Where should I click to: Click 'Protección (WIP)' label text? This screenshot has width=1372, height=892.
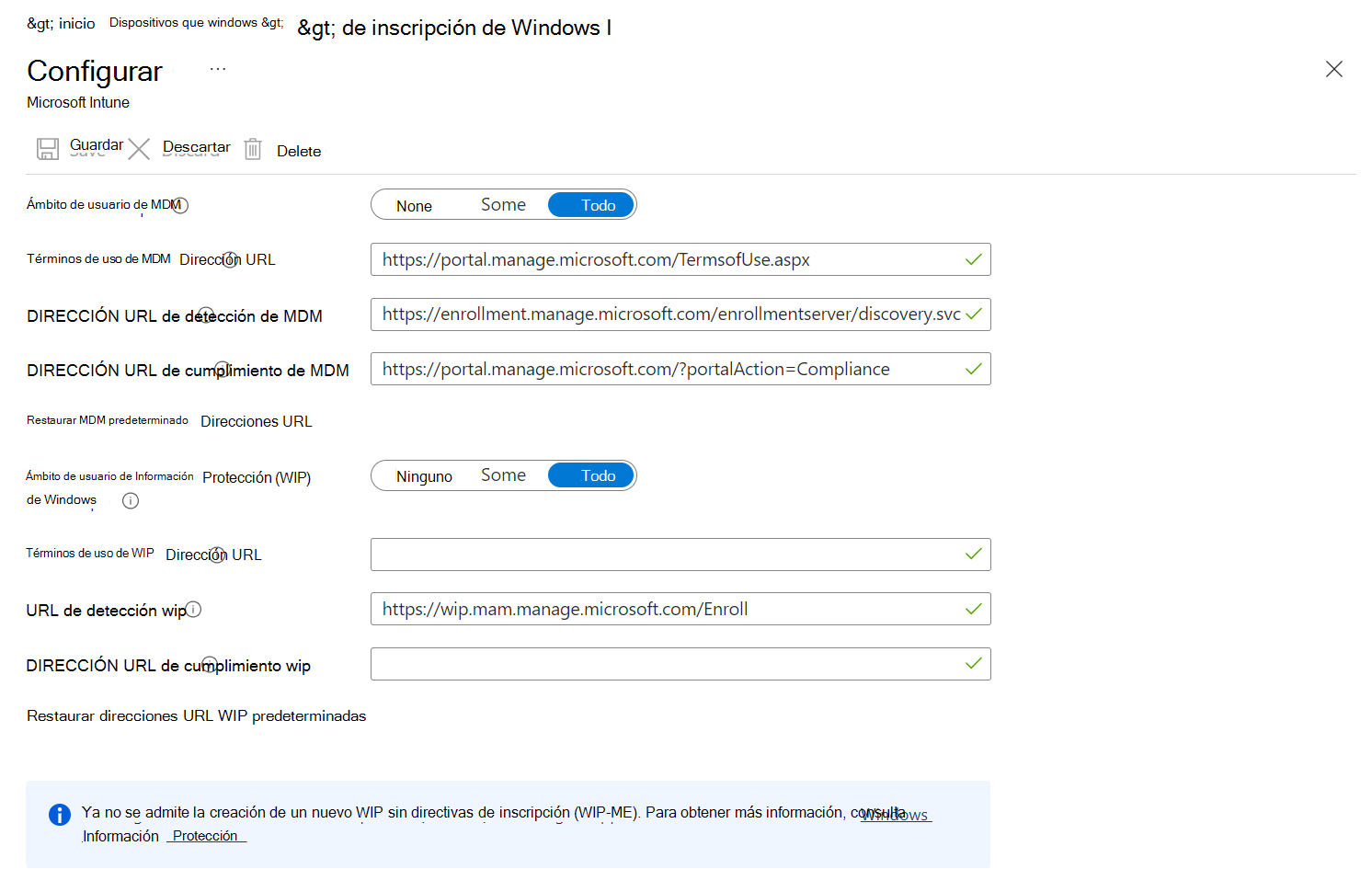pos(257,477)
